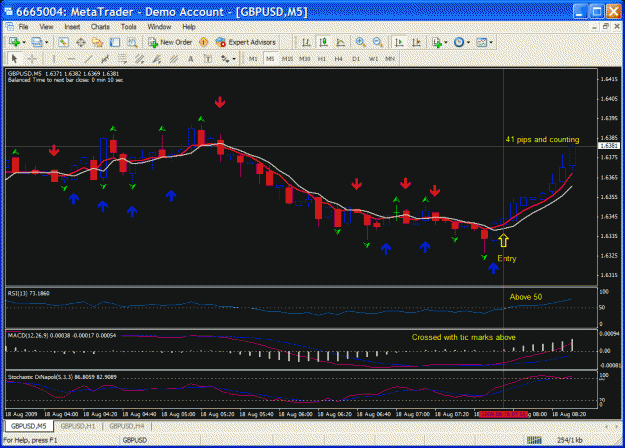Image resolution: width=625 pixels, height=448 pixels.
Task: Open the Indicators list icon
Action: click(437, 42)
